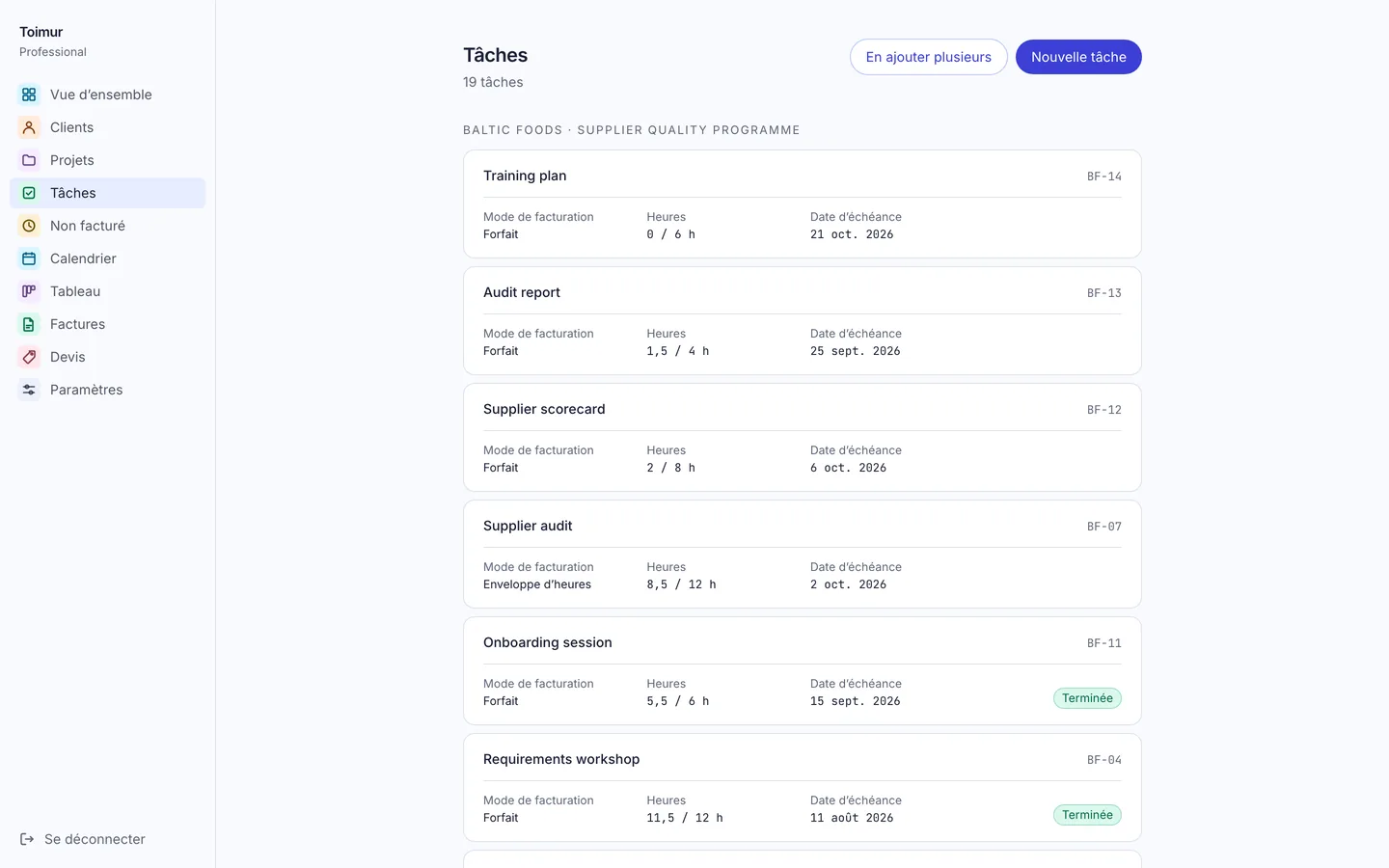The width and height of the screenshot is (1389, 868).
Task: Click the Vue d'ensemble grid icon
Action: 29,95
